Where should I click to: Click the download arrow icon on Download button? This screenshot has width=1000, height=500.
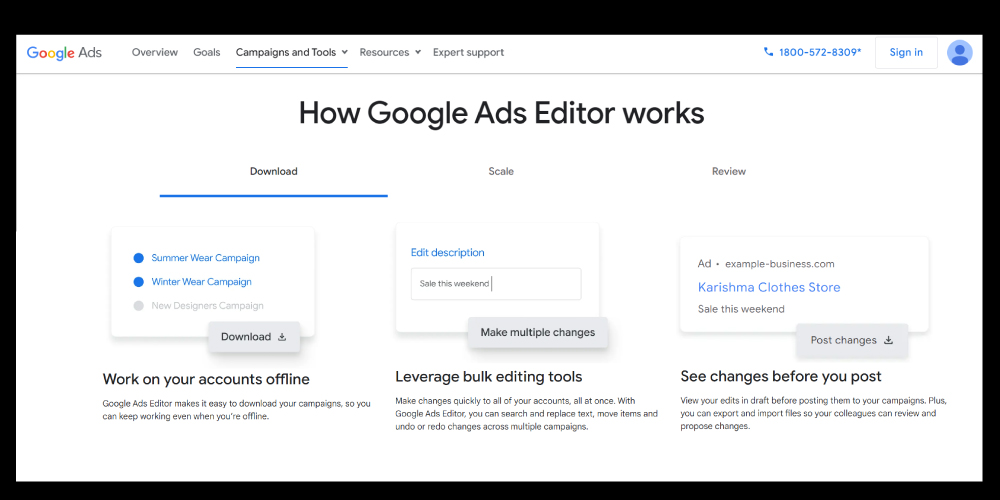point(282,337)
